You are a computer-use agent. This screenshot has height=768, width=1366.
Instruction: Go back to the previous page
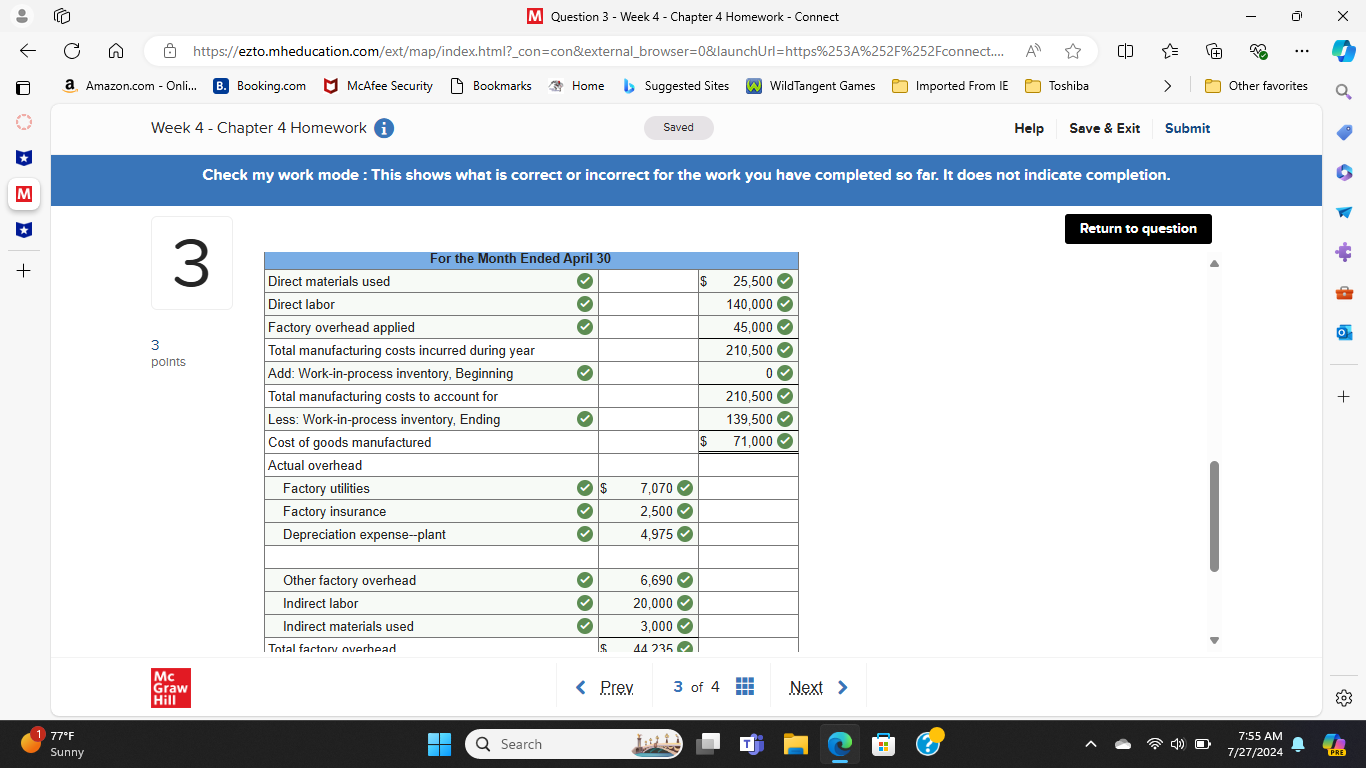coord(28,51)
